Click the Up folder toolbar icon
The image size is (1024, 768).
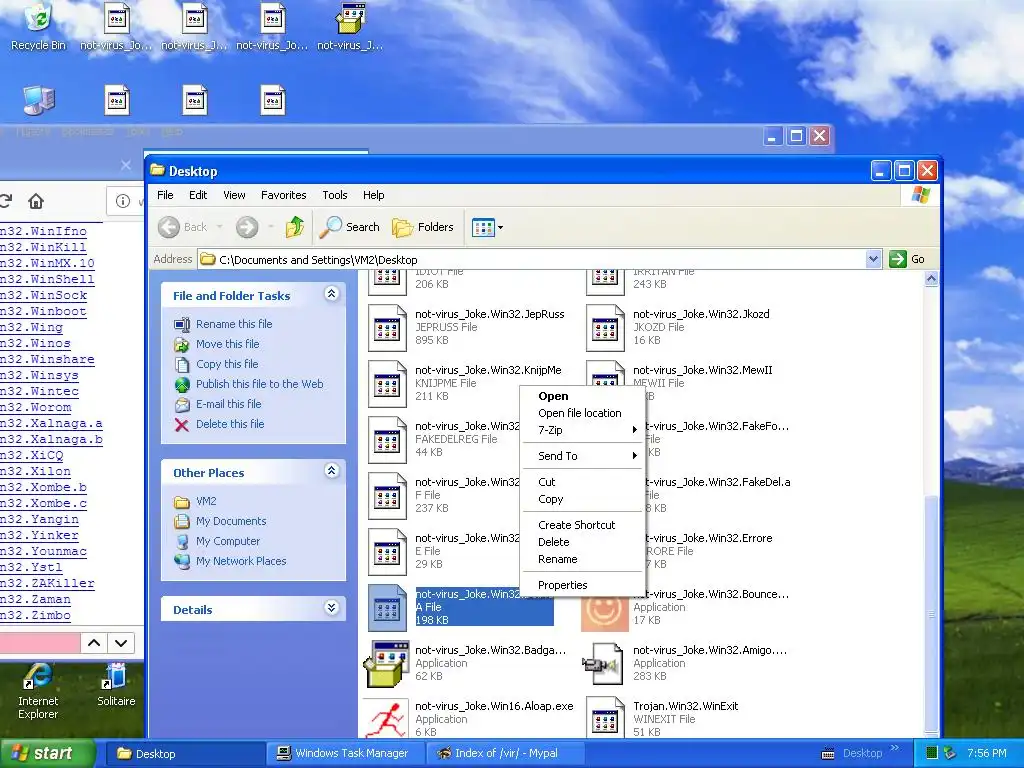[x=295, y=227]
